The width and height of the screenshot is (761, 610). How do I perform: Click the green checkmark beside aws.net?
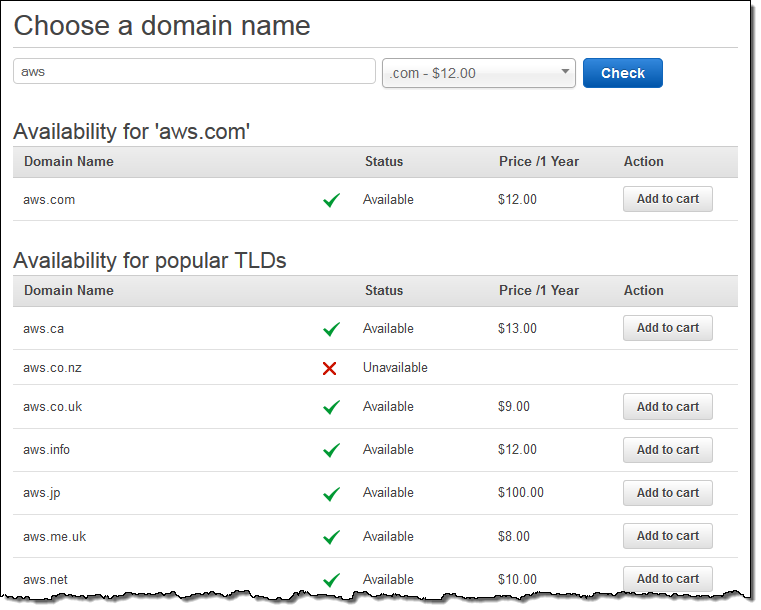click(331, 579)
